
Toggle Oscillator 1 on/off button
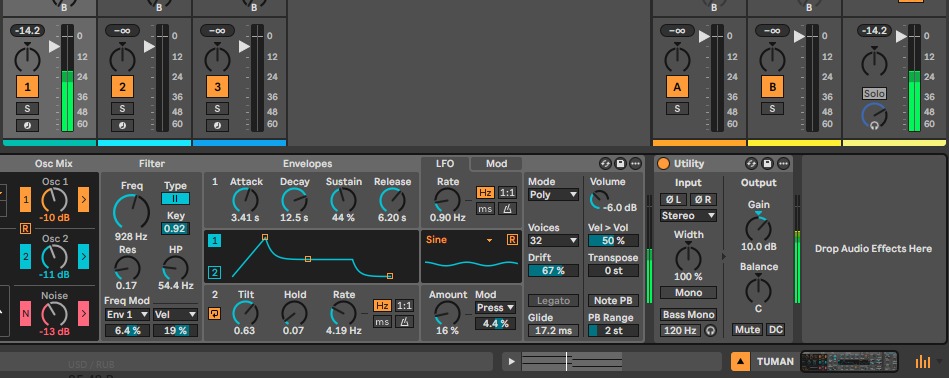click(x=25, y=200)
